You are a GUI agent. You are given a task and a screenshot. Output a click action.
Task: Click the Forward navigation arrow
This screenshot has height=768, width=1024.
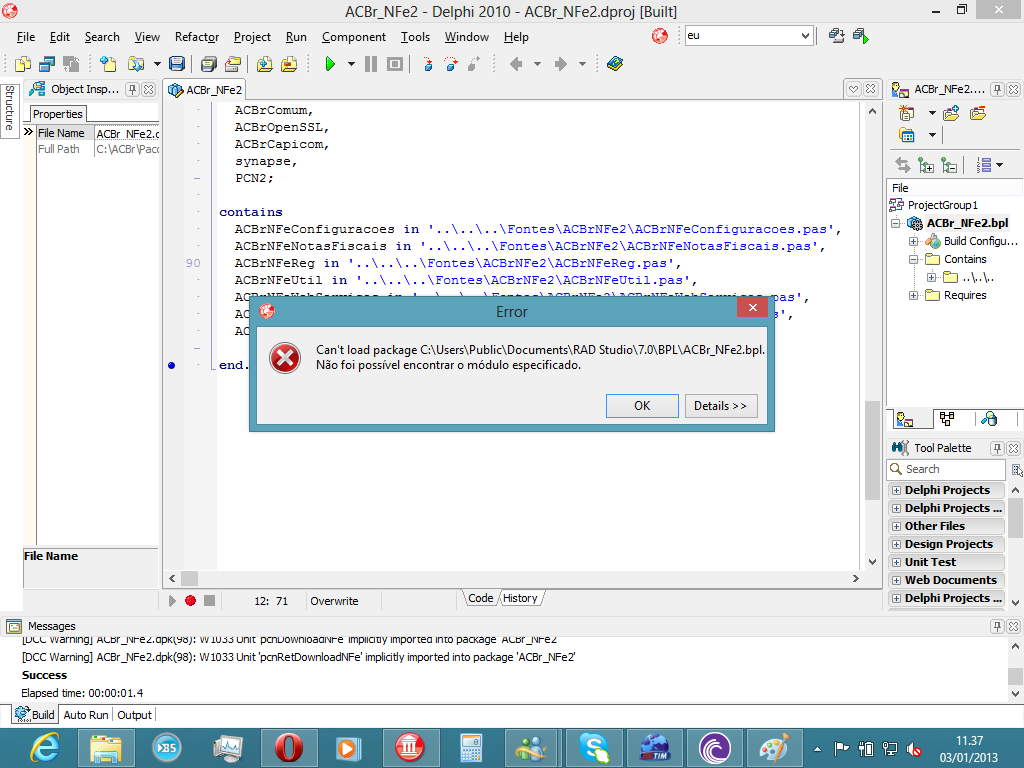560,64
